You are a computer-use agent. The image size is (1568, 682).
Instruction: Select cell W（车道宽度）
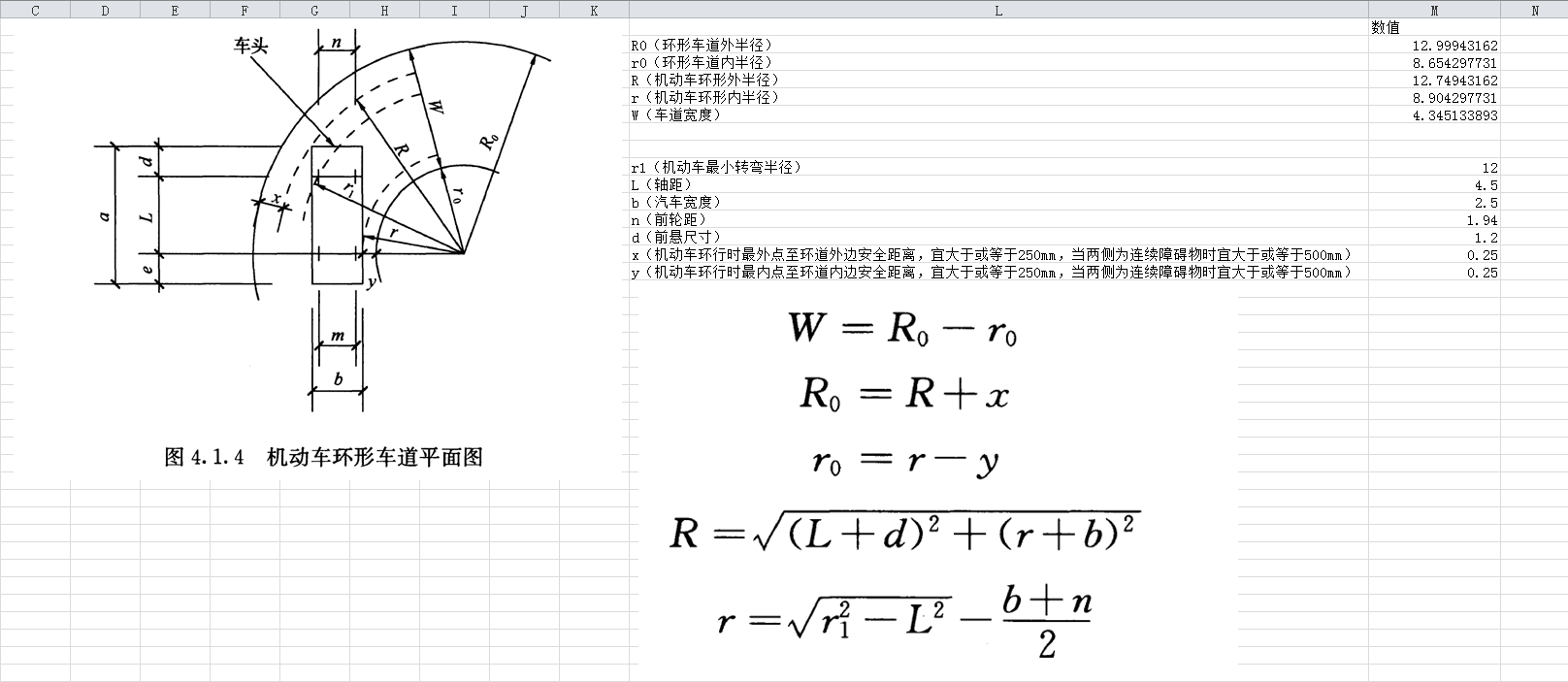pos(998,115)
